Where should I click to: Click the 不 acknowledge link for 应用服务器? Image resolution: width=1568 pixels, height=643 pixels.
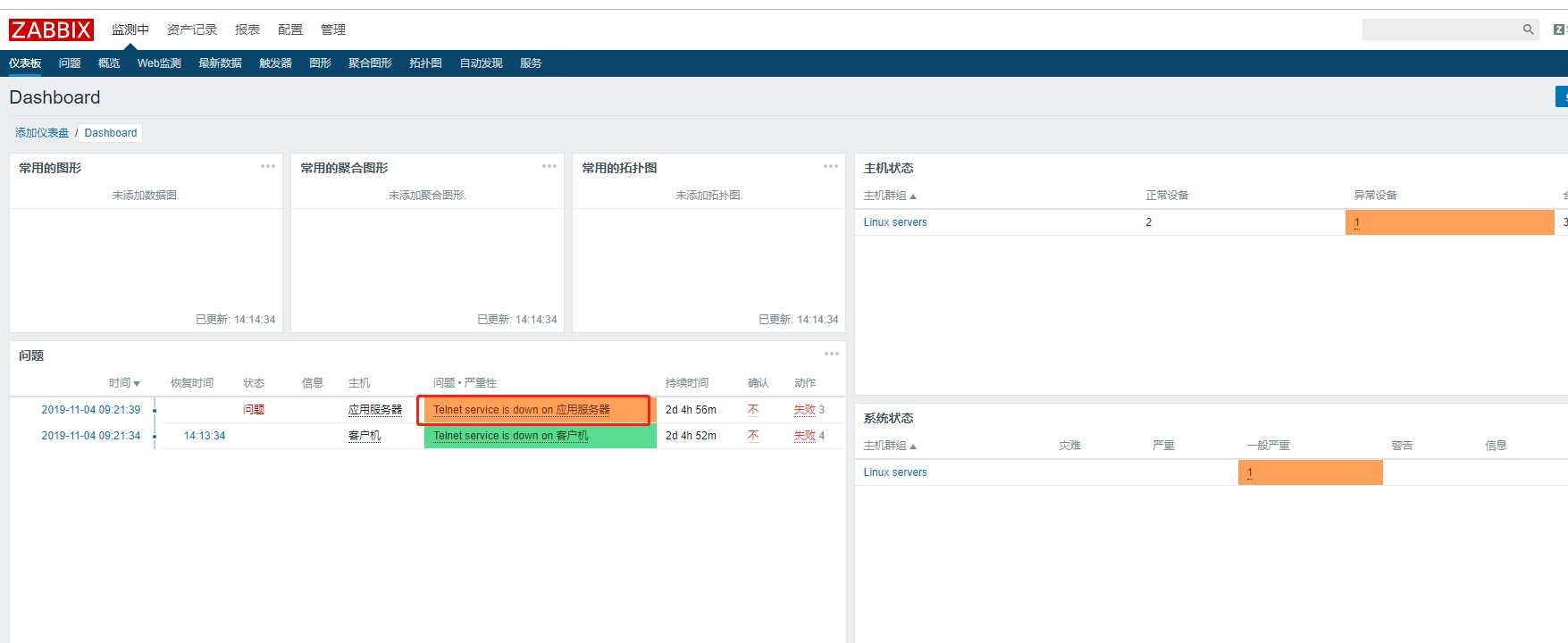click(753, 410)
